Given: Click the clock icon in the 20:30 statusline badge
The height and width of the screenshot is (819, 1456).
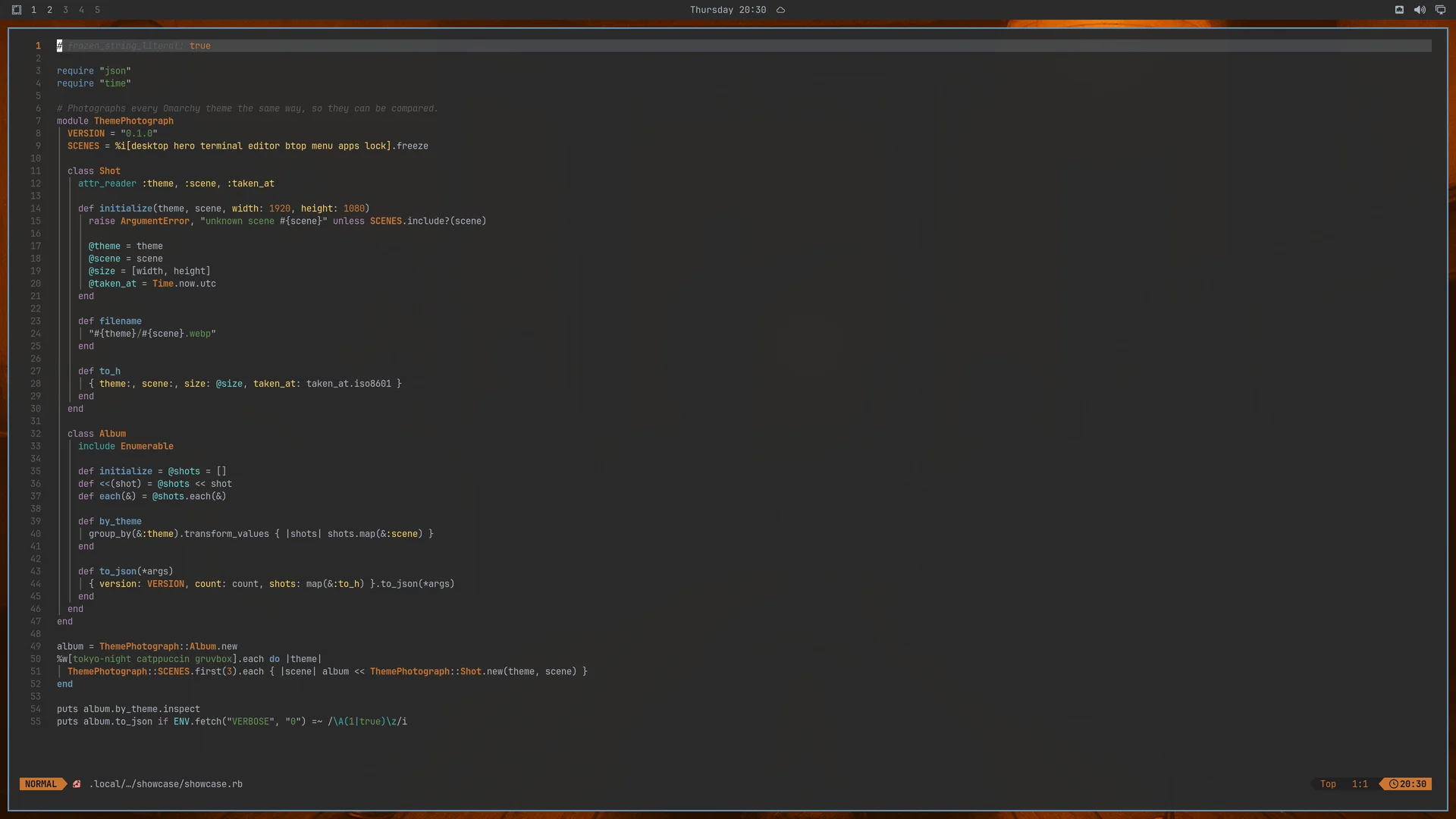Looking at the screenshot, I should (x=1393, y=784).
